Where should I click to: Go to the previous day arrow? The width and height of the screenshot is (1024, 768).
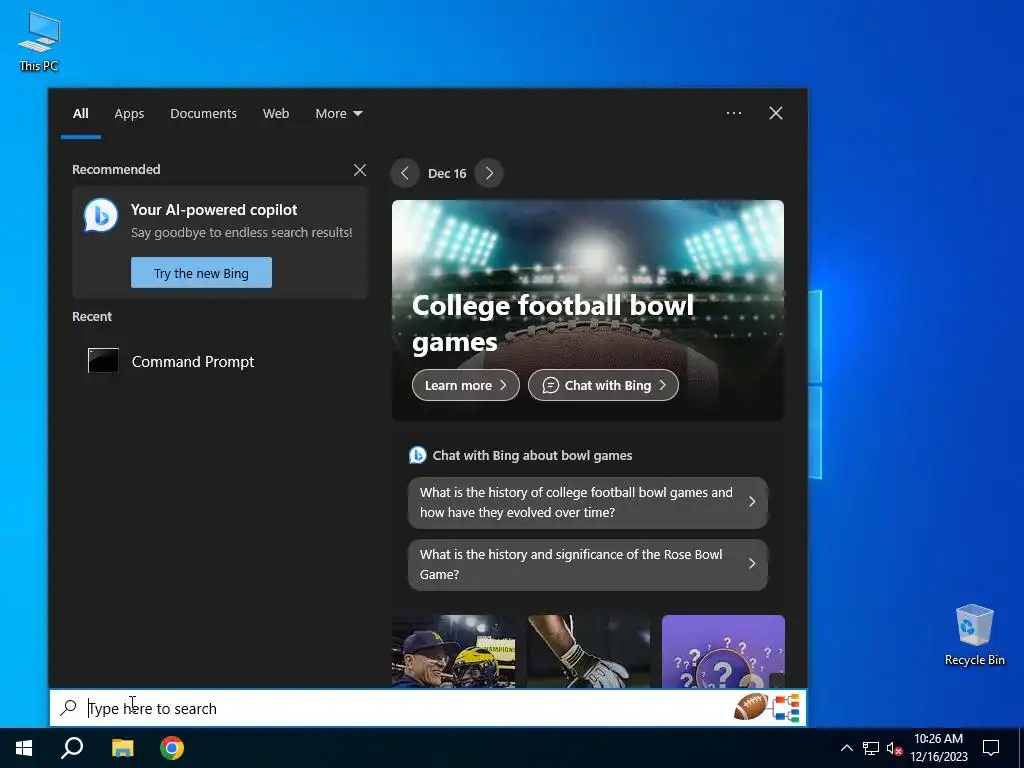tap(405, 173)
